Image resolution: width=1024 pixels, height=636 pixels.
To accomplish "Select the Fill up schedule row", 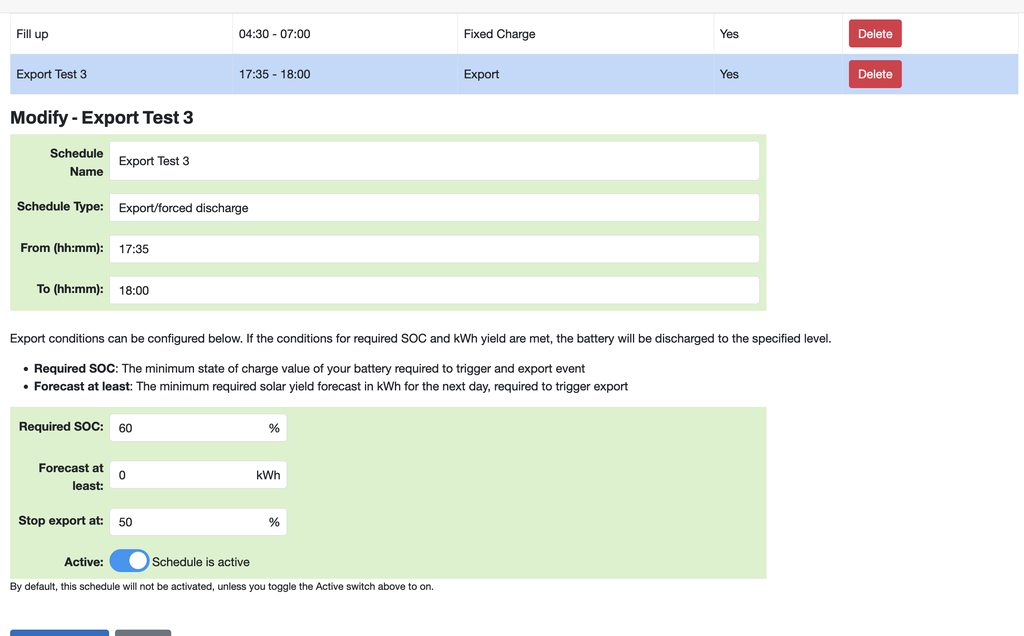I will [33, 34].
